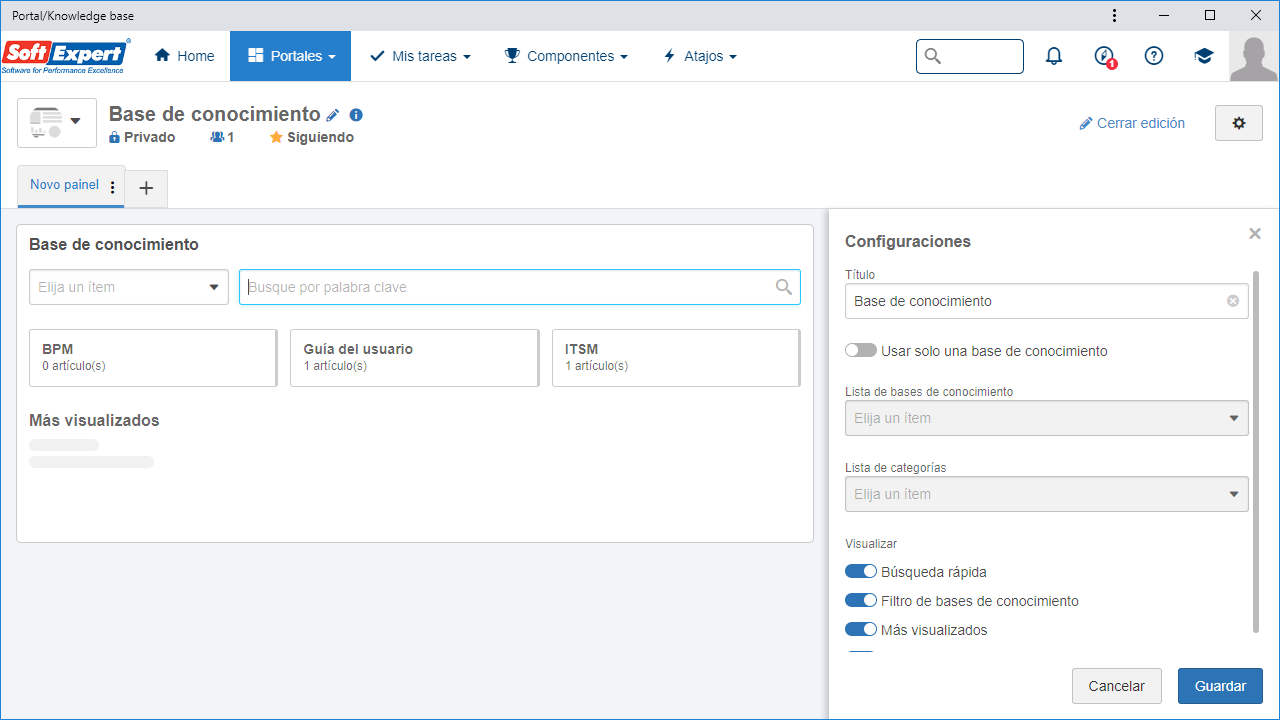Expand the Componentes menu

click(566, 56)
